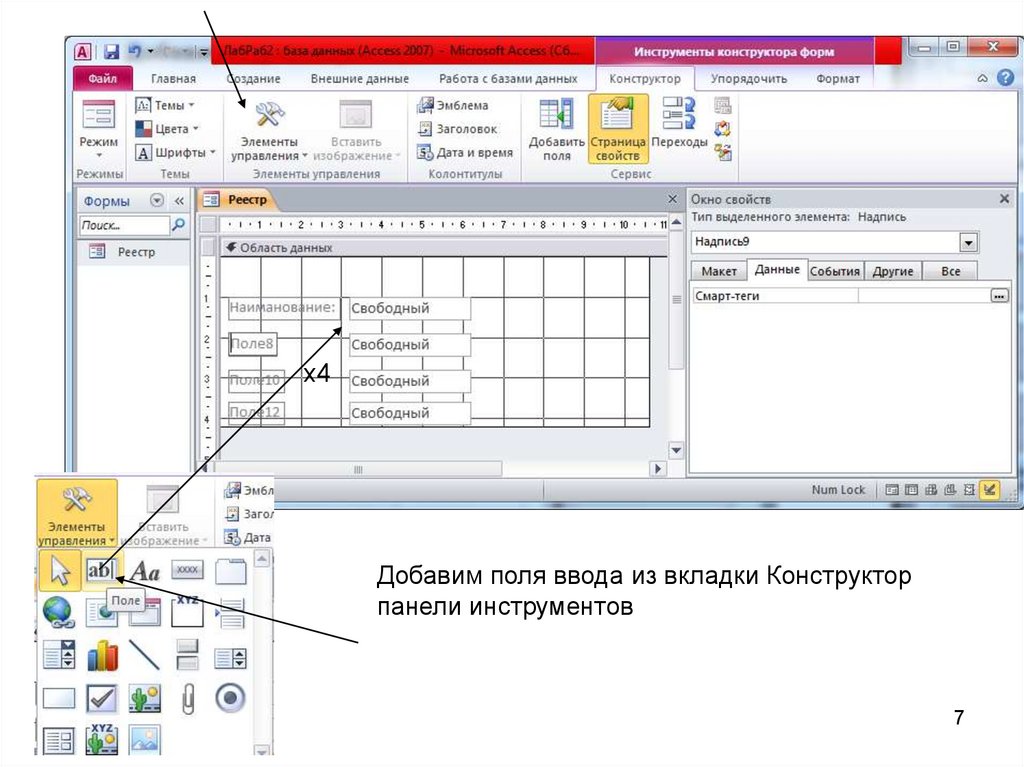The height and width of the screenshot is (767, 1024).
Task: Select the Наименование: label on the form
Action: click(283, 308)
